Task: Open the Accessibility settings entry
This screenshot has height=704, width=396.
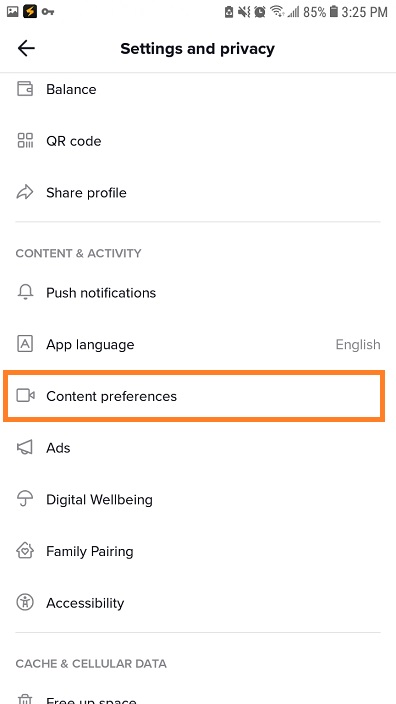Action: (x=198, y=603)
